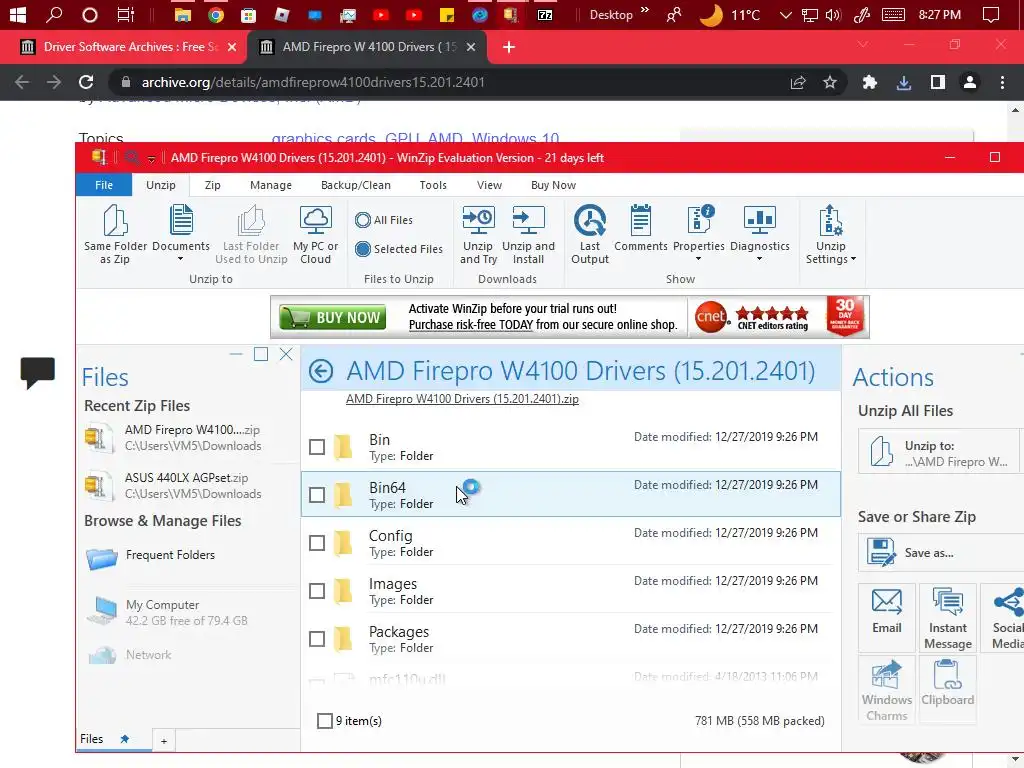
Task: Click the back arrow beside the archive title
Action: 321,372
